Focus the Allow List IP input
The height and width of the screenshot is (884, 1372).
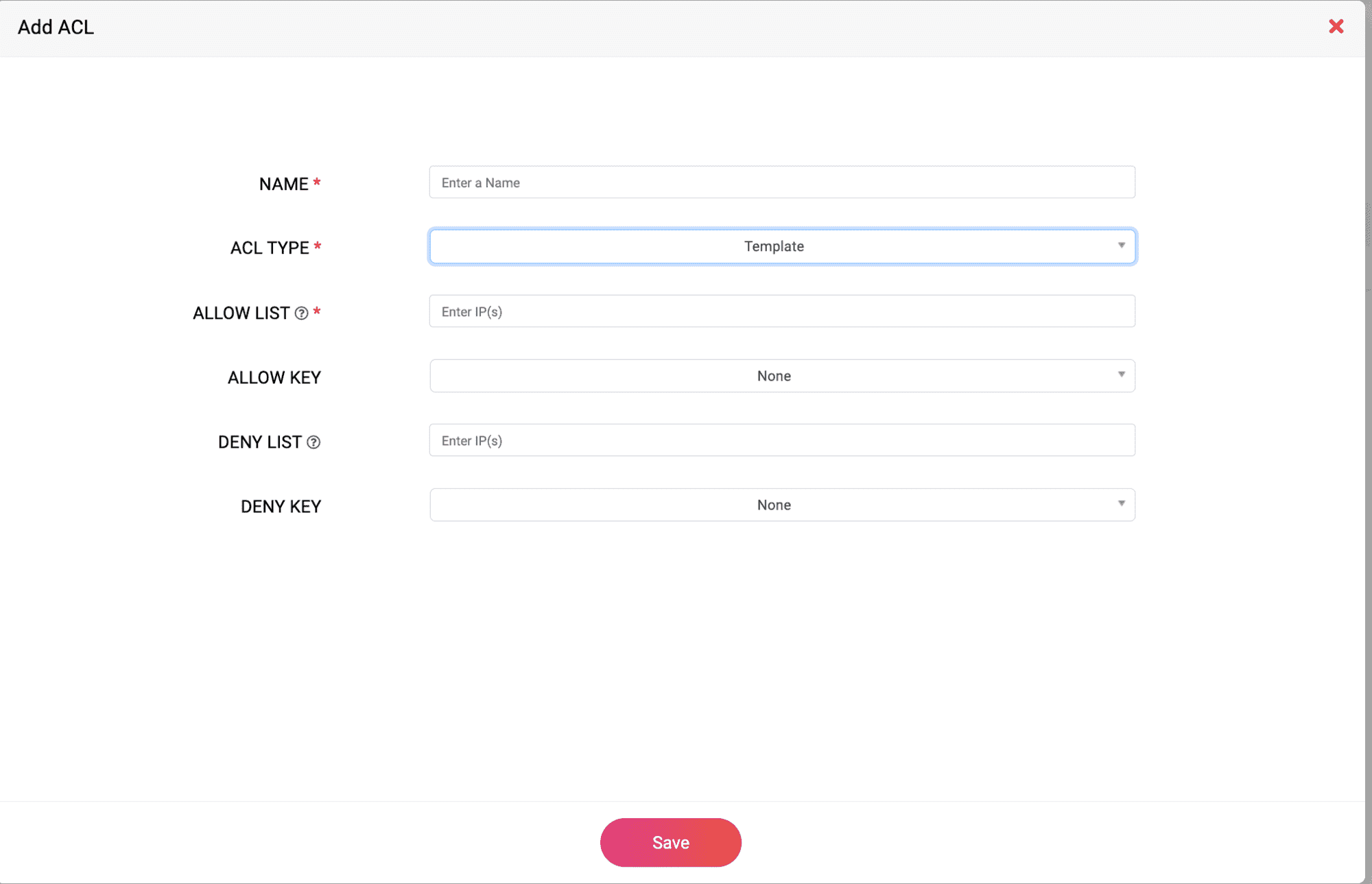(x=781, y=311)
